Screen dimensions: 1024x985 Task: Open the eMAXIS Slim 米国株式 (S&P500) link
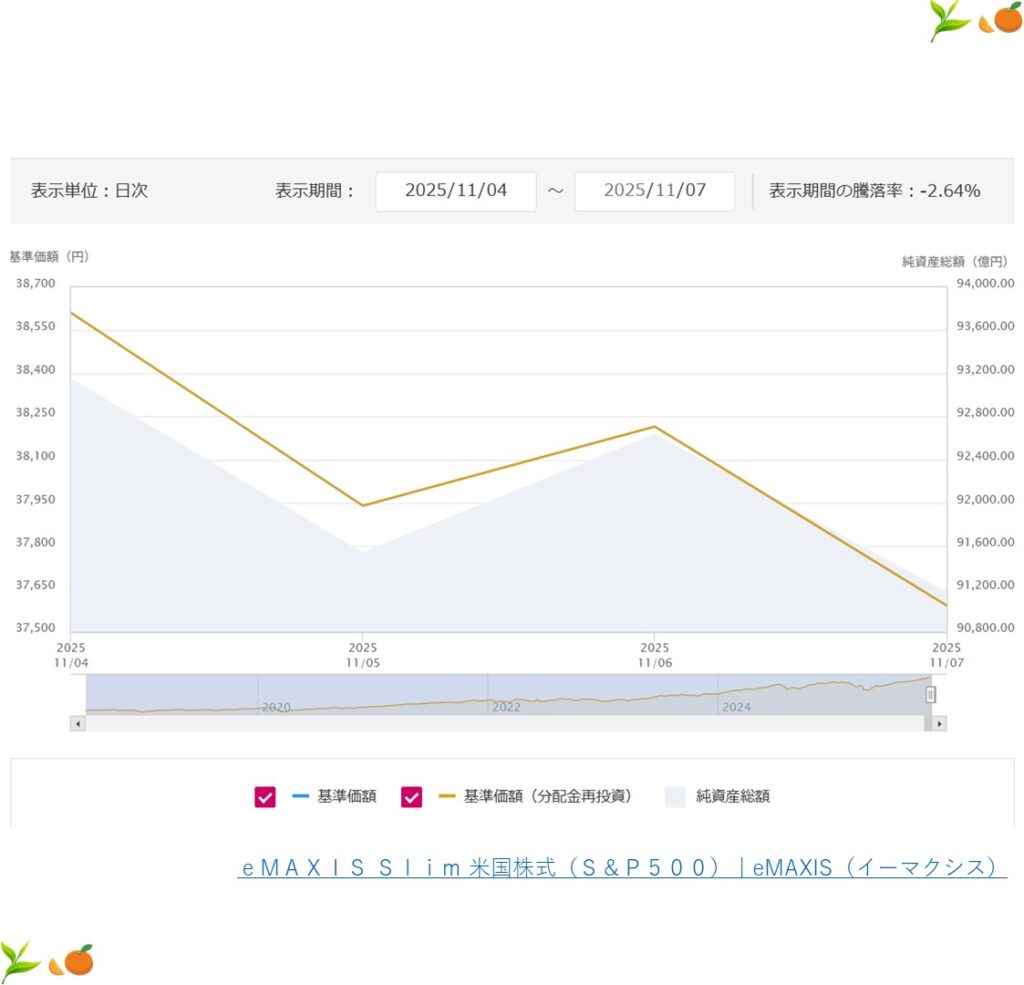(621, 867)
